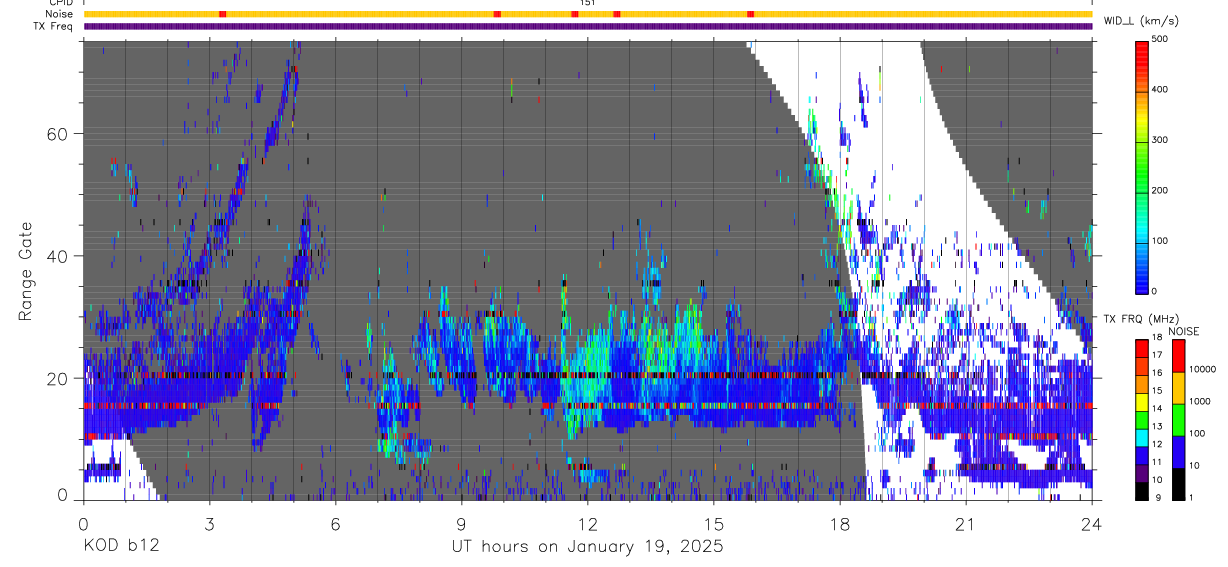Click the NOISE legend title
1228x567 pixels.
1184,331
